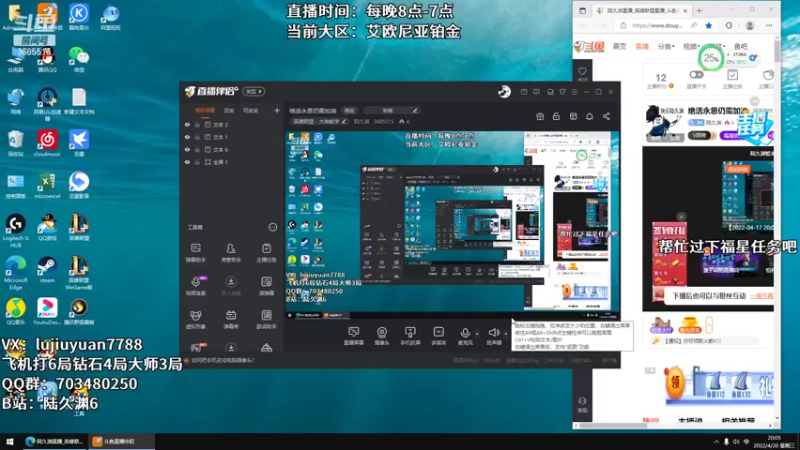Viewport: 800px width, 450px height.
Task: Click the red 领 reward badge in banner
Action: click(675, 382)
